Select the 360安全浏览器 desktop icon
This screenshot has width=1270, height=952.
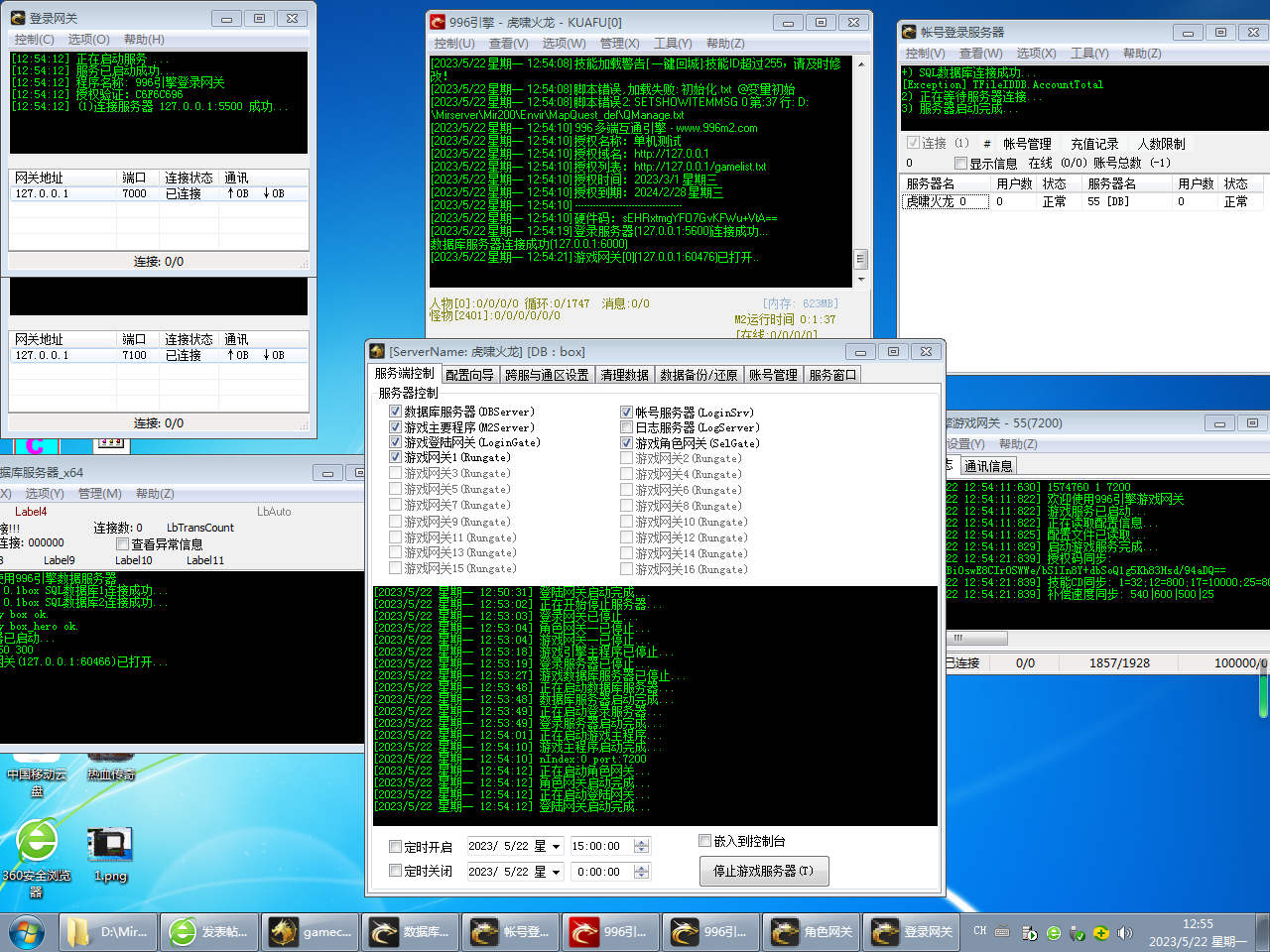pyautogui.click(x=37, y=859)
